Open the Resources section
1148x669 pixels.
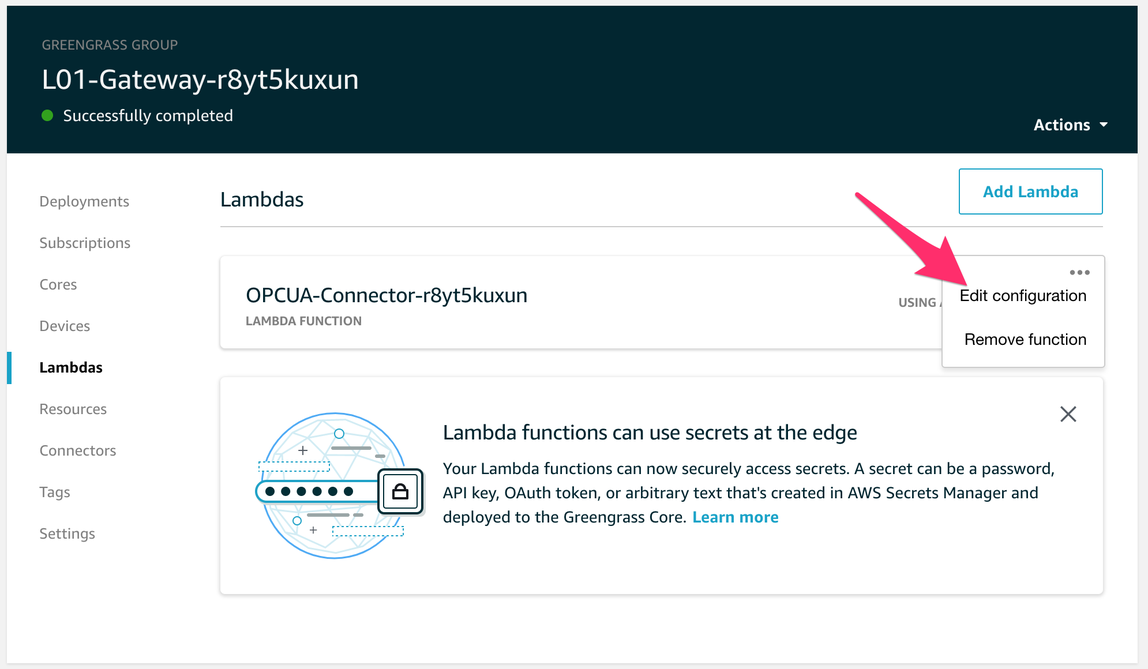[73, 409]
